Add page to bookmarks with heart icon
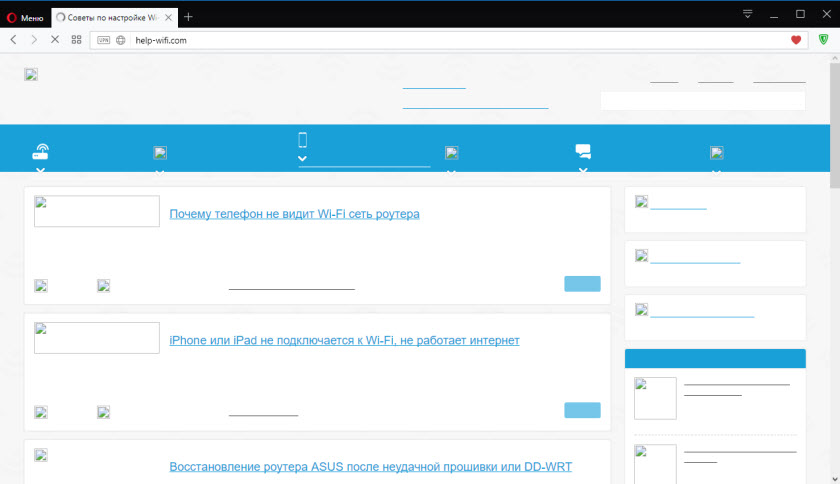 click(796, 40)
